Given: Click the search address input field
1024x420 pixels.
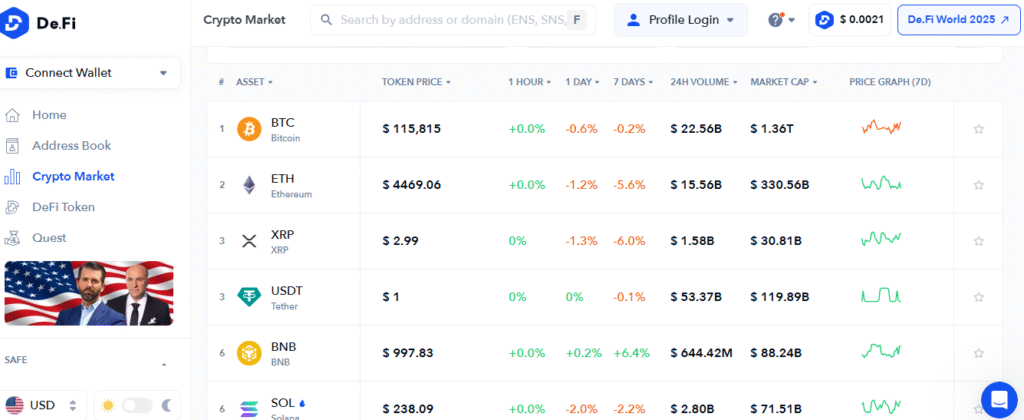Looking at the screenshot, I should coord(453,20).
